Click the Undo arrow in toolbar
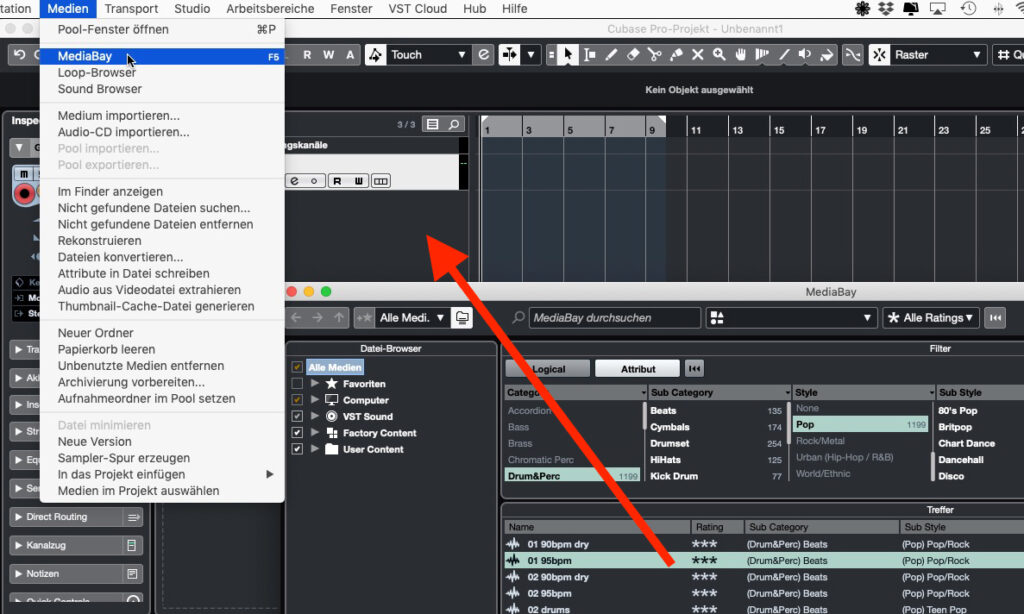Image resolution: width=1024 pixels, height=614 pixels. click(x=20, y=55)
